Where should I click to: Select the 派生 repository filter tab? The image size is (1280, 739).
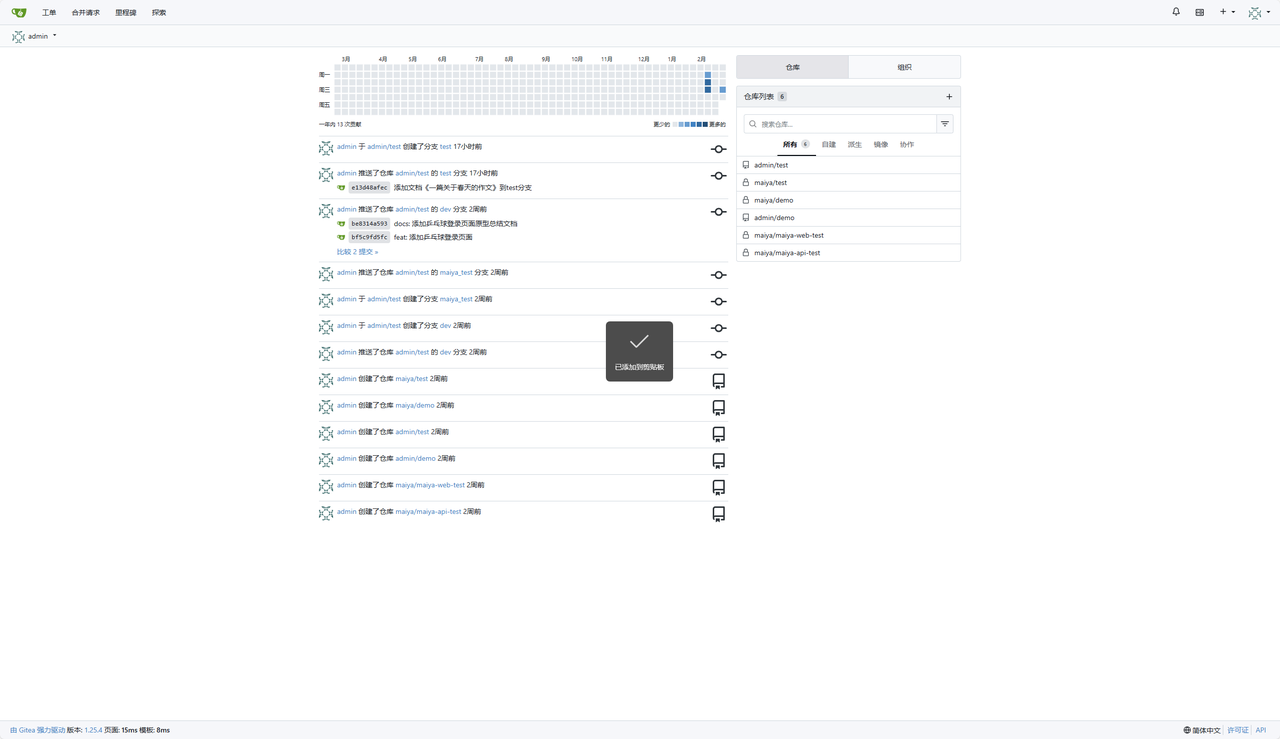tap(855, 145)
